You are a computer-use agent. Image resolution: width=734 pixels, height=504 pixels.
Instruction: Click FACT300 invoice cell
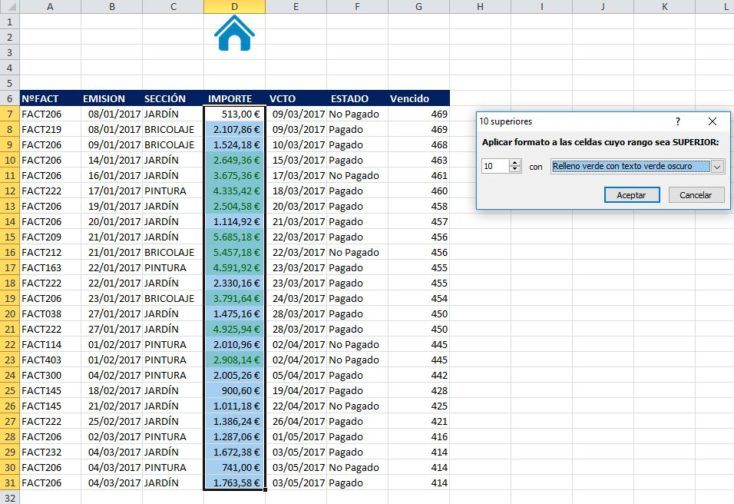pyautogui.click(x=50, y=375)
